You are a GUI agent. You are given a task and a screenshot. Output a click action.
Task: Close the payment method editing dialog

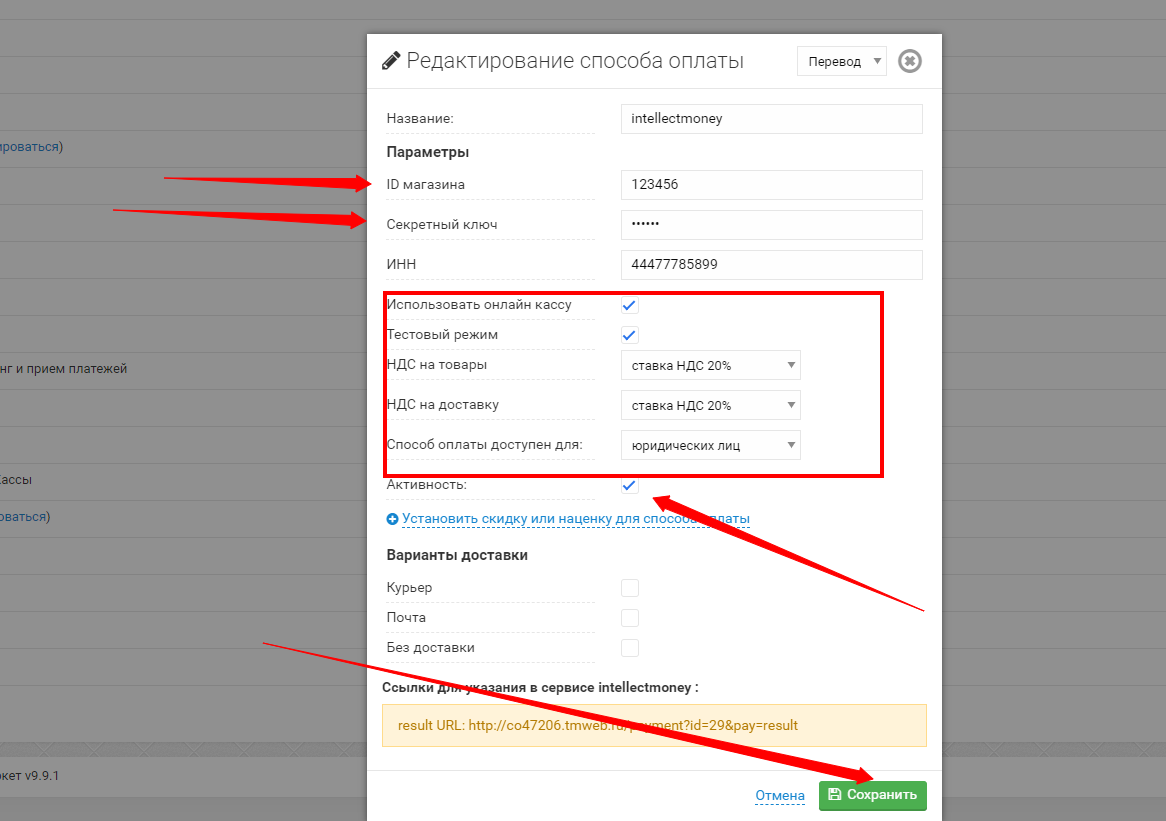tap(909, 61)
